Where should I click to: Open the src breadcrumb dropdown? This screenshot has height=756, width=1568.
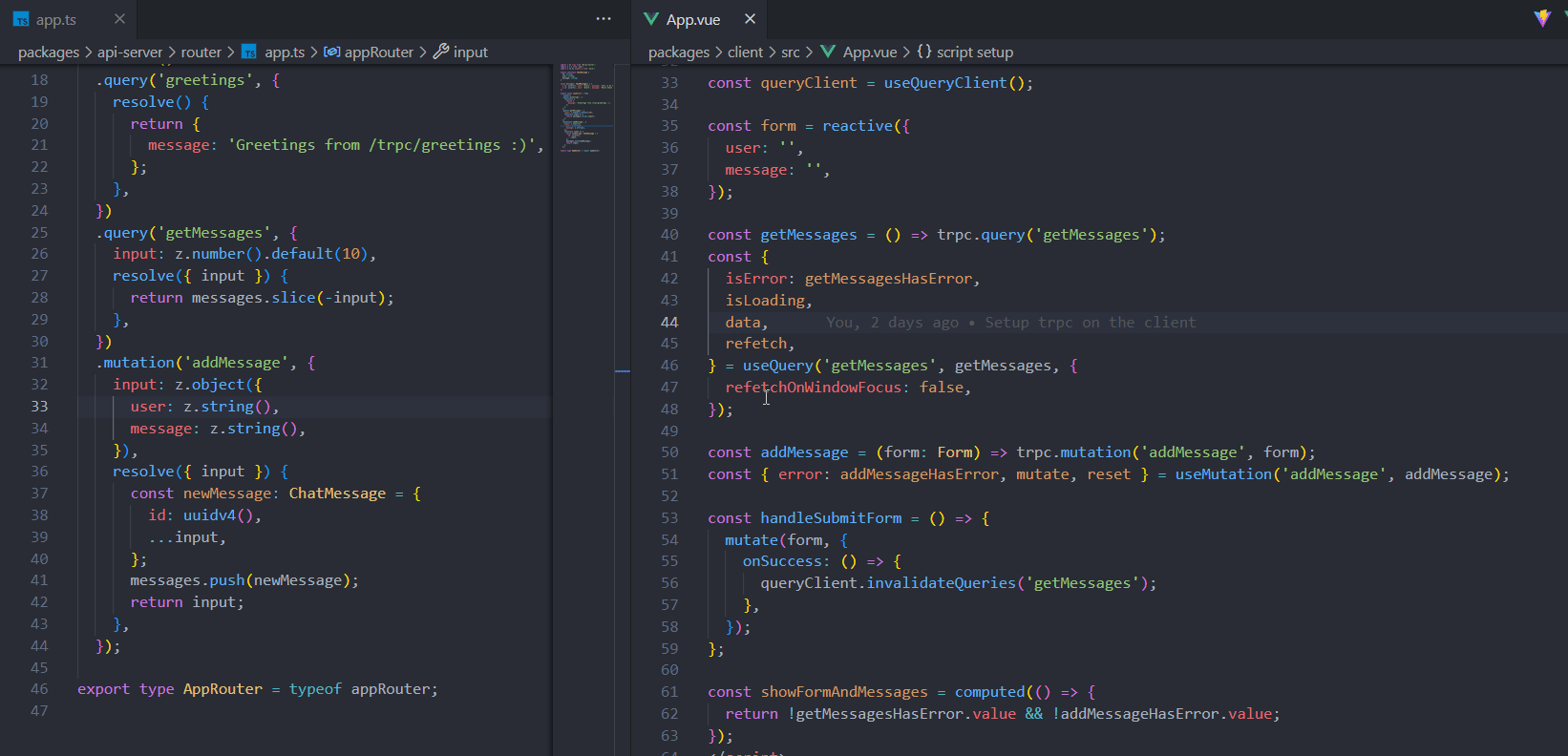(790, 52)
